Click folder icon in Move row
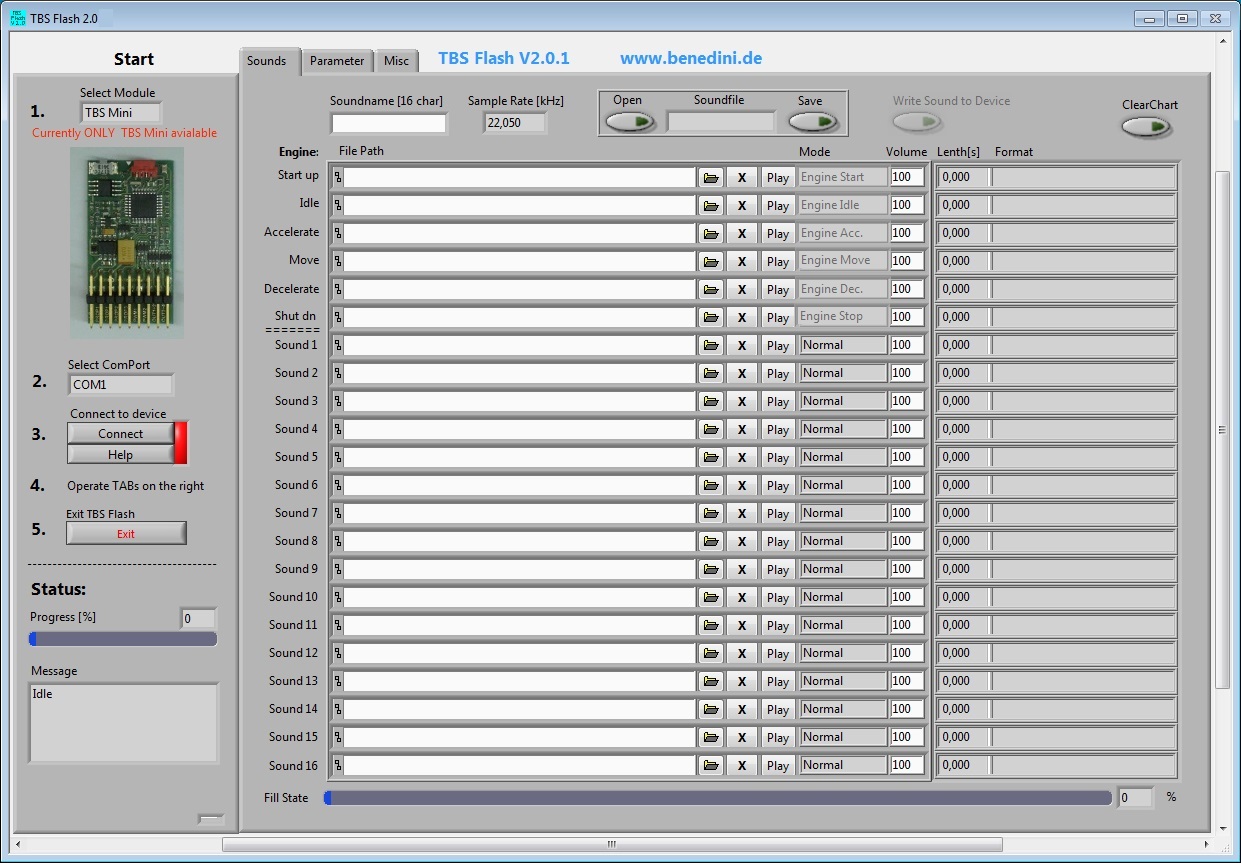Image resolution: width=1241 pixels, height=863 pixels. 711,261
